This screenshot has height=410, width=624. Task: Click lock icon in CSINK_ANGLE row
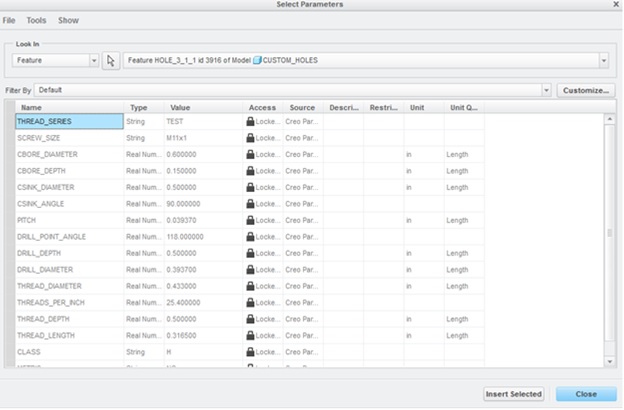(250, 204)
